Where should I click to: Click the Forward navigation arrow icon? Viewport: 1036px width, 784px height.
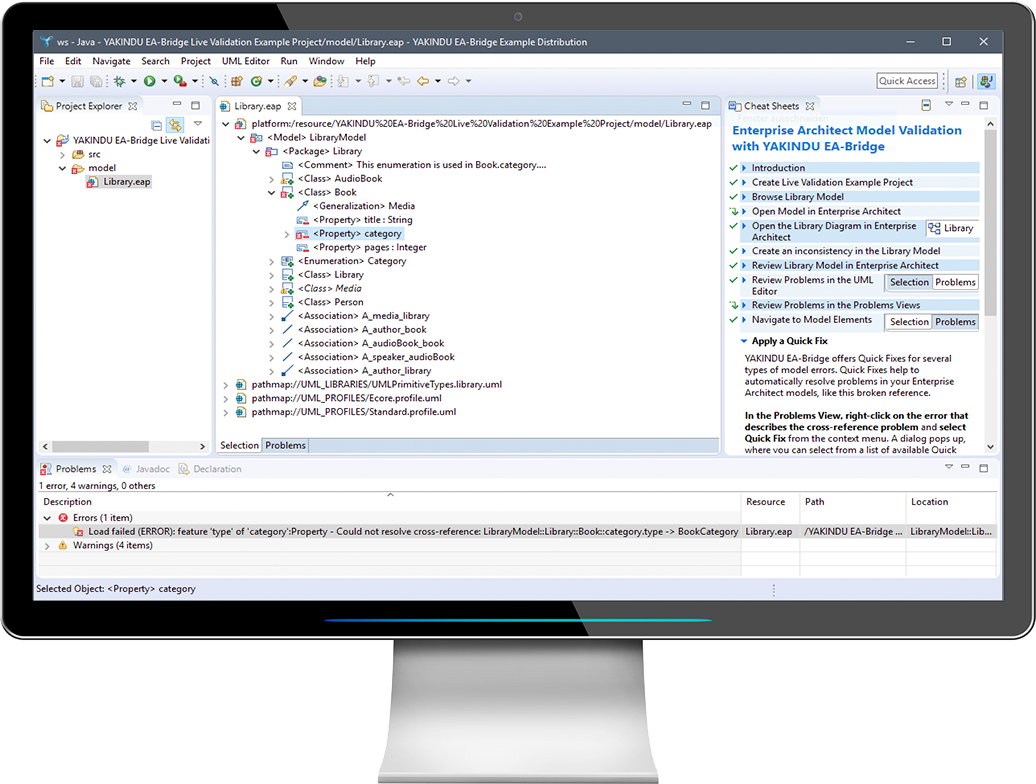(453, 81)
